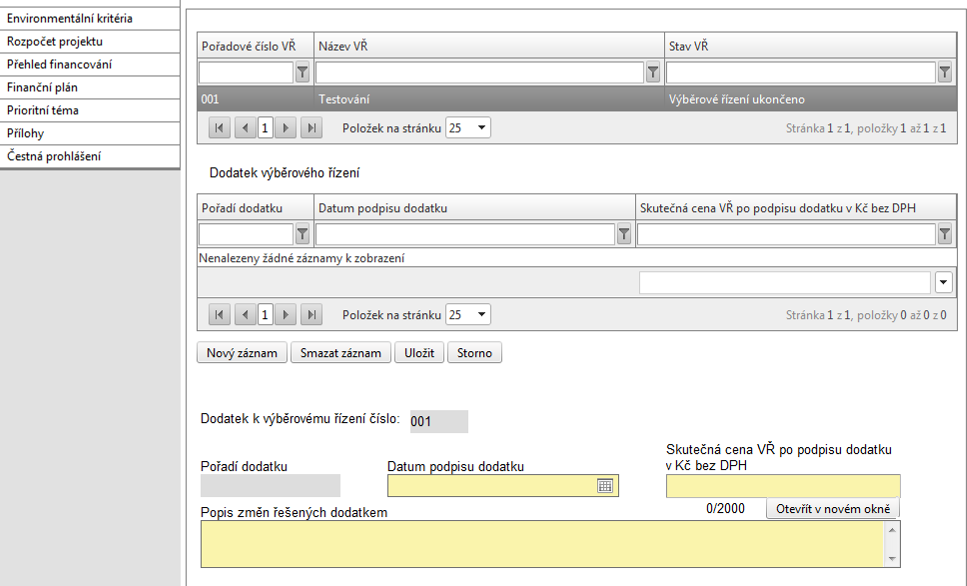
Task: Open Rozpočet projektu menu item
Action: 90,41
